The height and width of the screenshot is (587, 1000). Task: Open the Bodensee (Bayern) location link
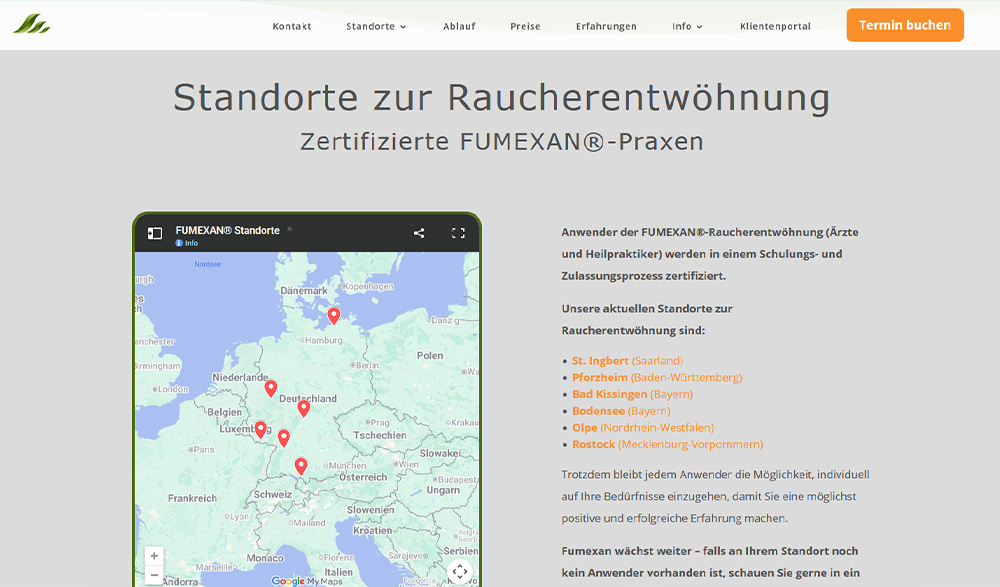pyautogui.click(x=621, y=410)
